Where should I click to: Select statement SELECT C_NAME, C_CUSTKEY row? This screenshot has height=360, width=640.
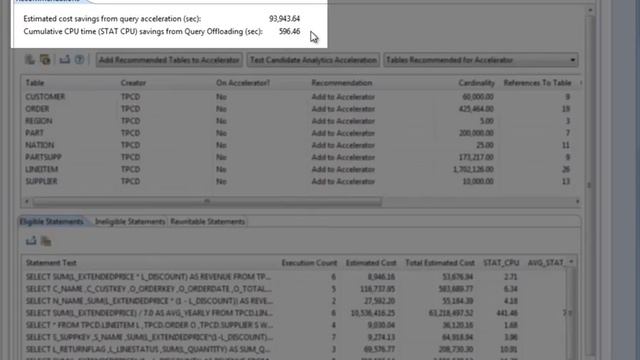(294, 289)
